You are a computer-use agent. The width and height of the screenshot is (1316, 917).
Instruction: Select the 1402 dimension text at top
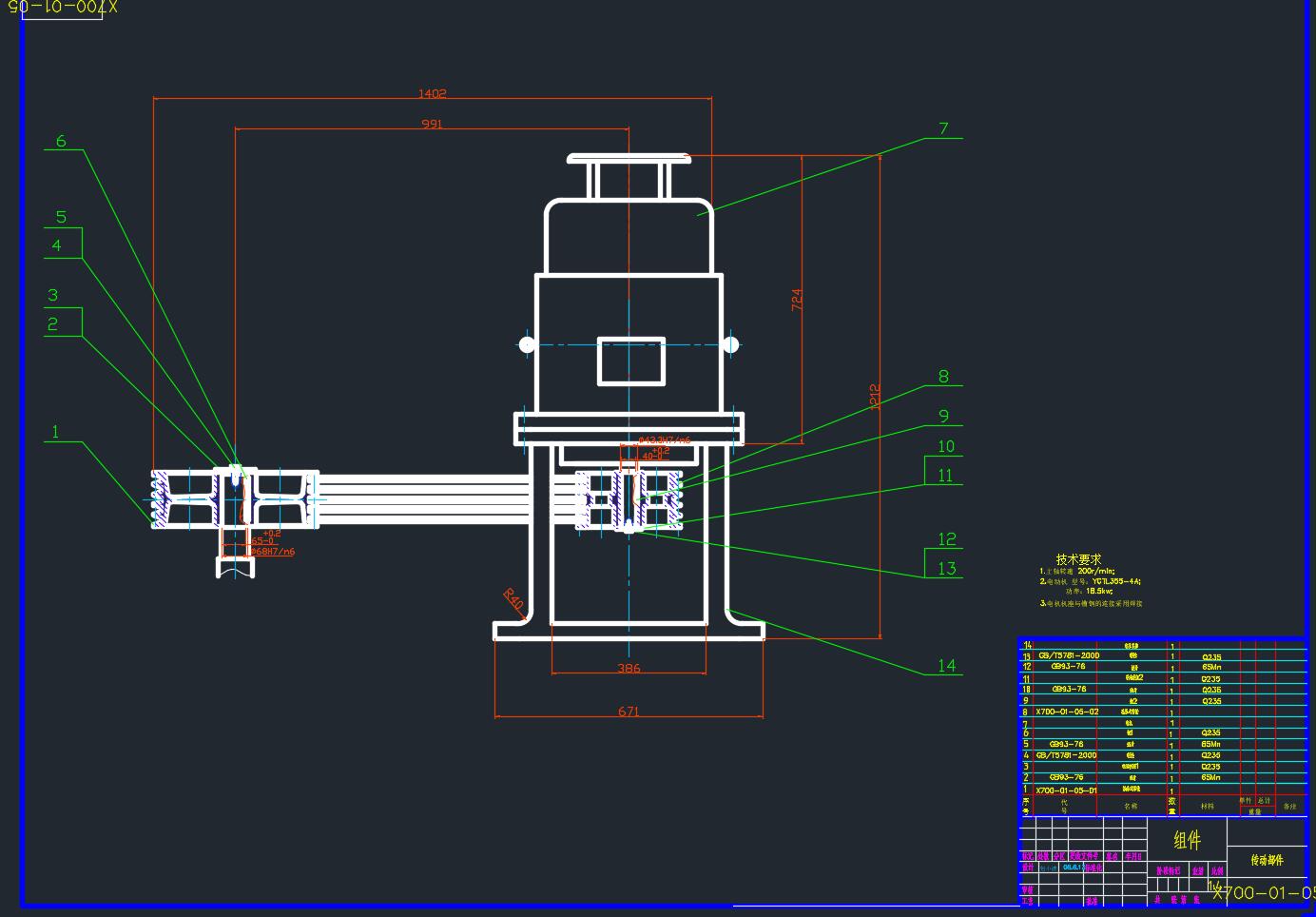432,93
